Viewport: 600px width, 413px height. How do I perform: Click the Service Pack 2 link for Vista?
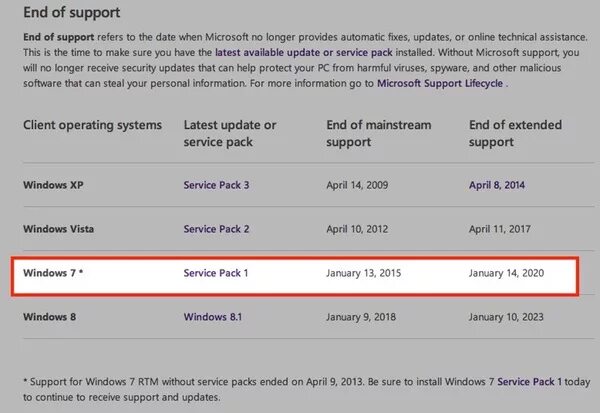coord(216,229)
